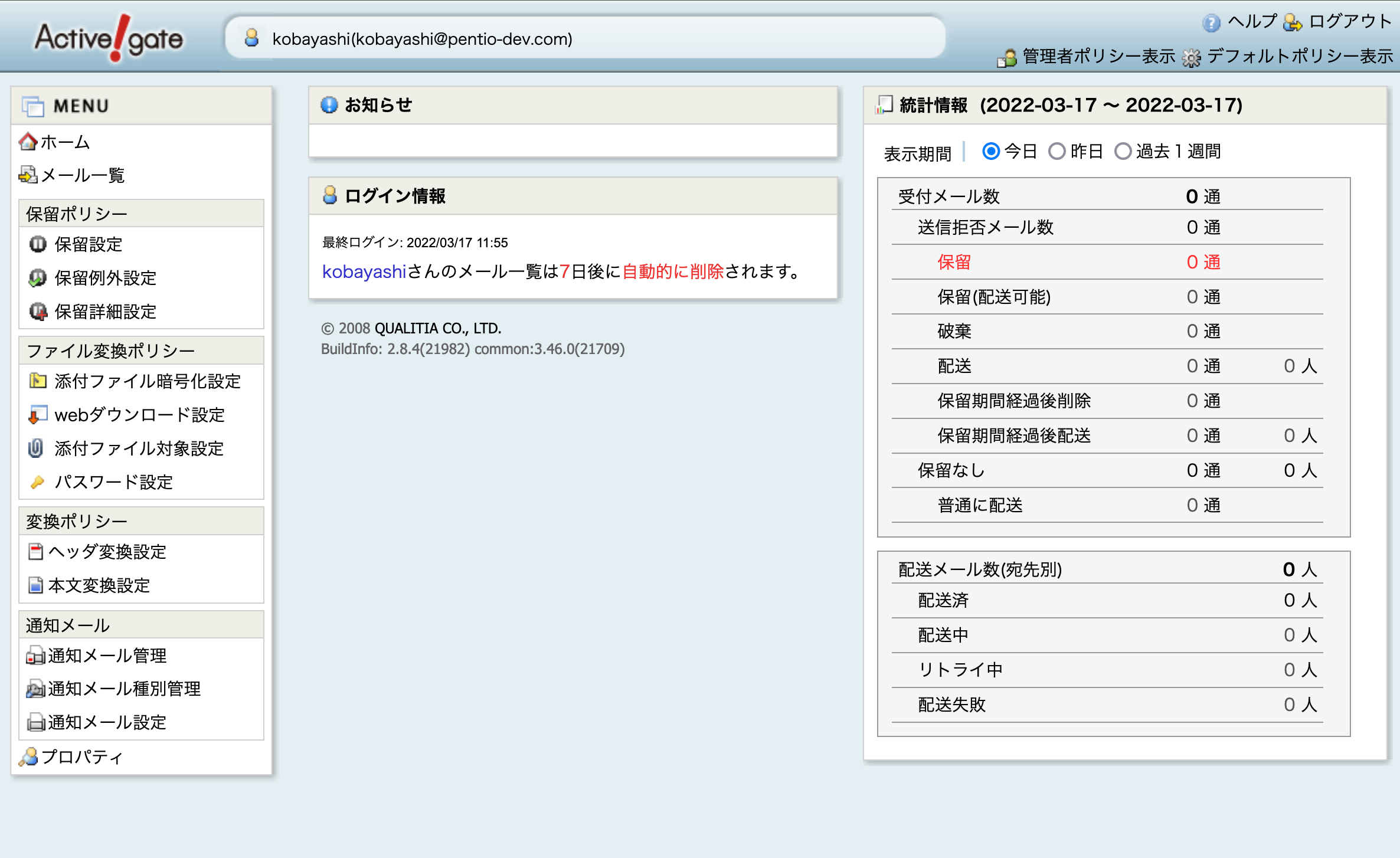Go to パスワード設定

114,482
